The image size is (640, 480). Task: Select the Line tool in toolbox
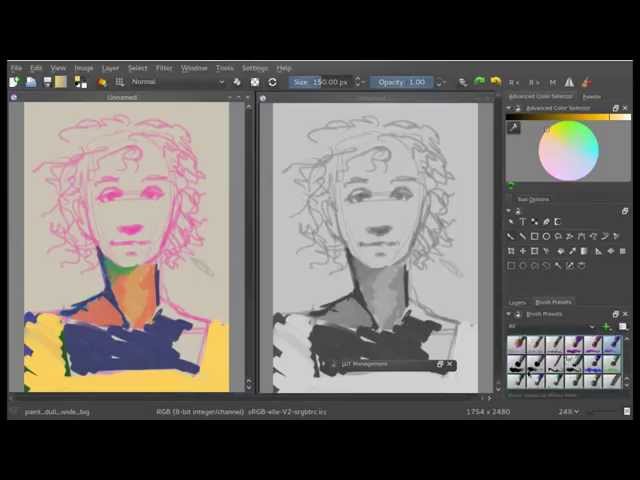(522, 236)
